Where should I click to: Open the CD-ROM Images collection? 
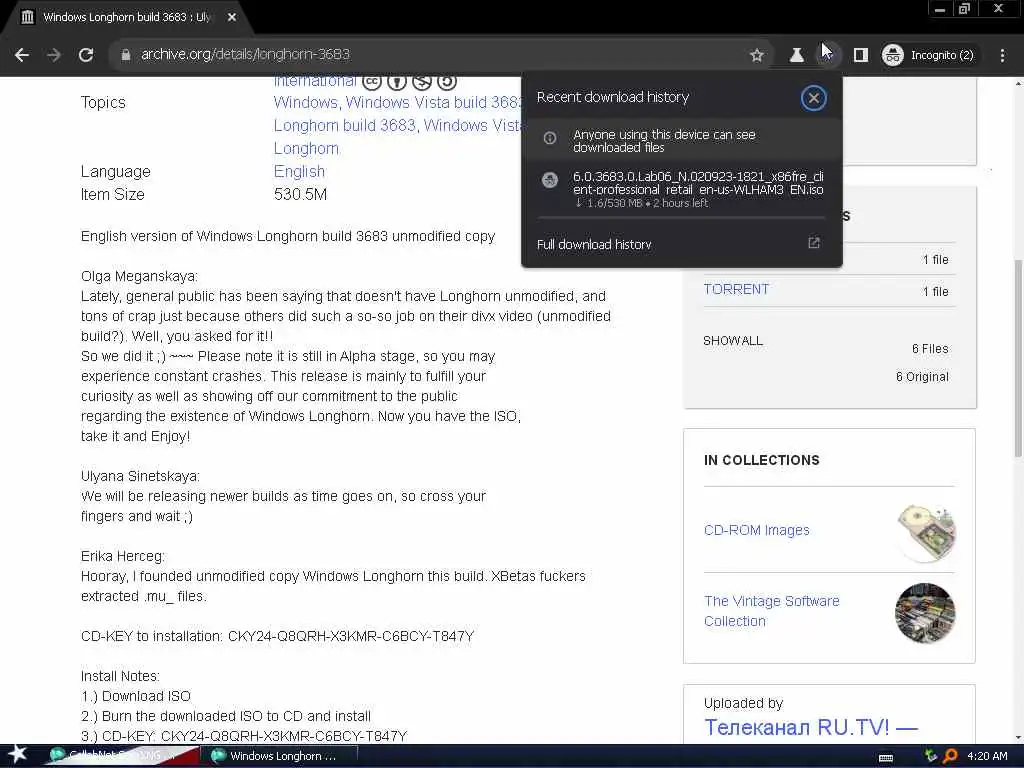coord(757,530)
